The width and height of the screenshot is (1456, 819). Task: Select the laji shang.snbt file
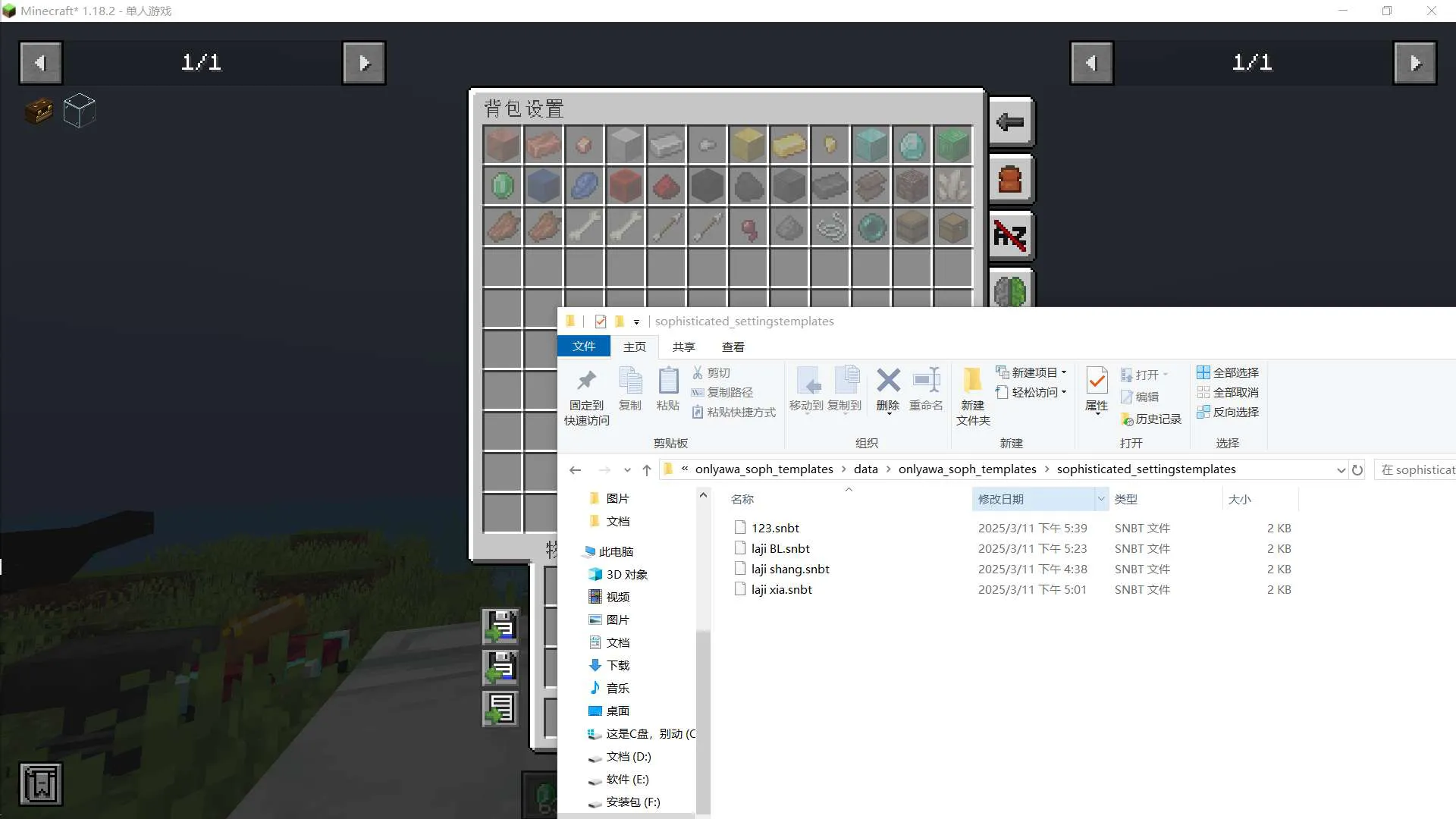click(x=790, y=569)
